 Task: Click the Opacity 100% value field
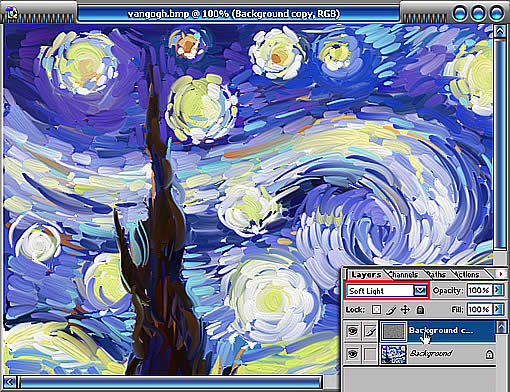point(480,290)
